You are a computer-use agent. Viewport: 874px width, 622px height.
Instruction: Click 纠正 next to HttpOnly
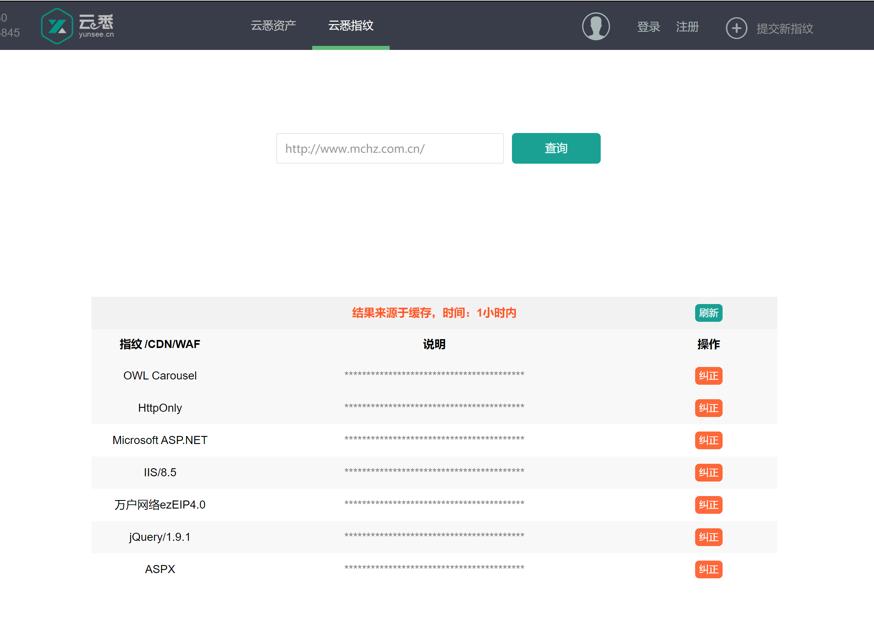[x=708, y=408]
